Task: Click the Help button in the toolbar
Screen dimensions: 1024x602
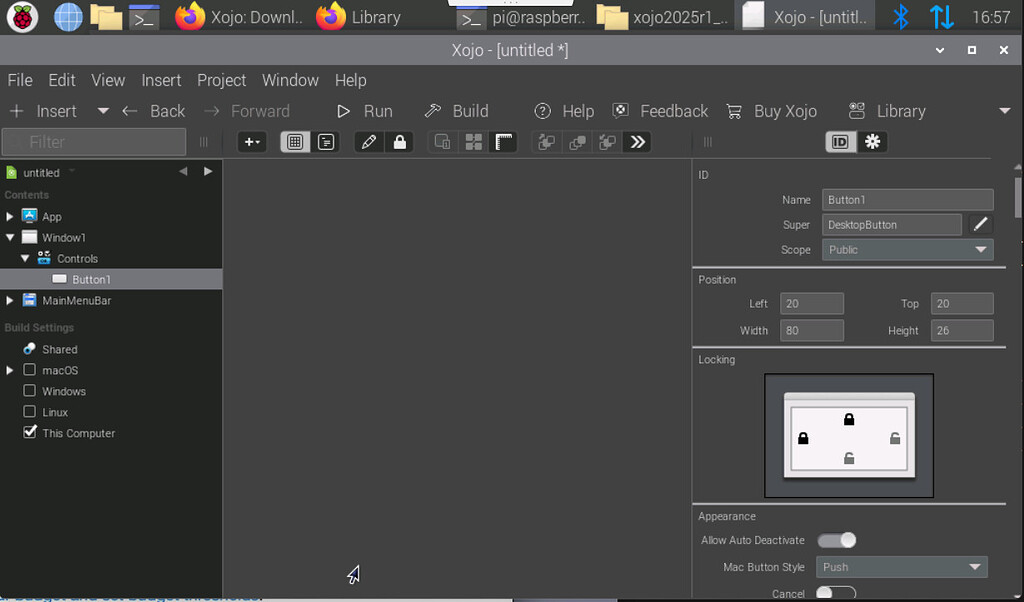Action: (x=564, y=111)
